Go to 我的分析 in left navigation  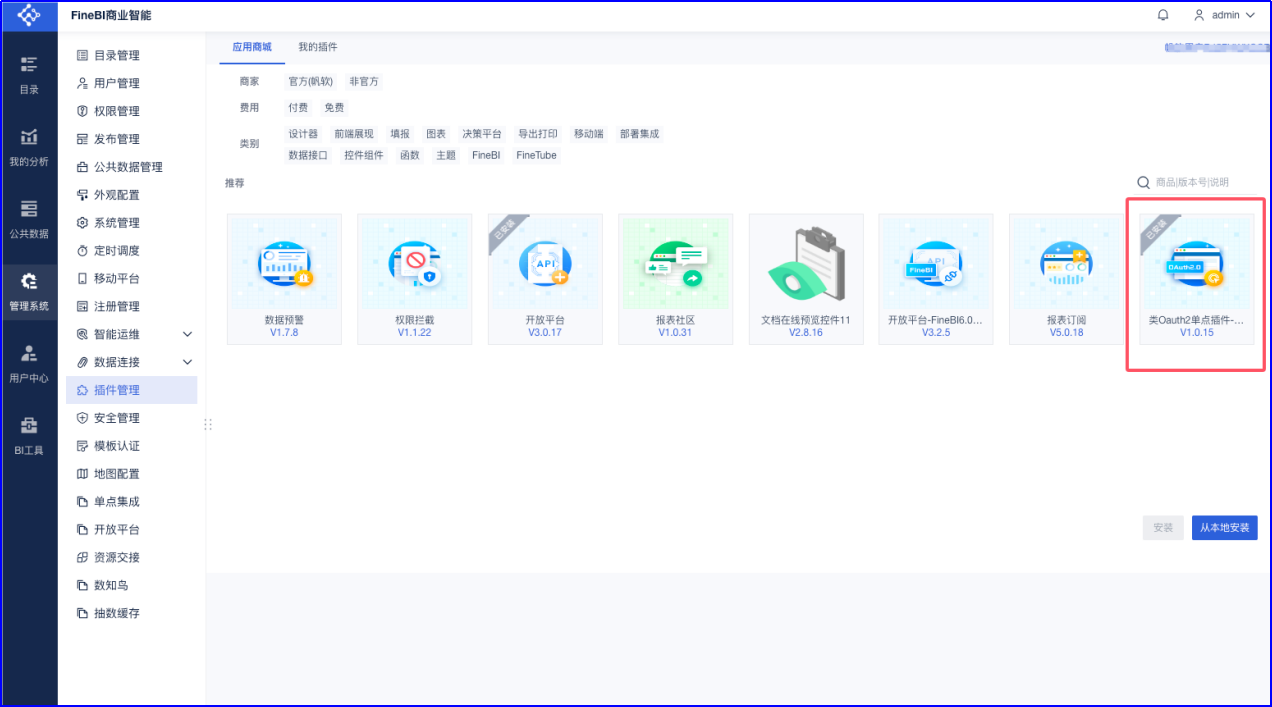[x=29, y=147]
